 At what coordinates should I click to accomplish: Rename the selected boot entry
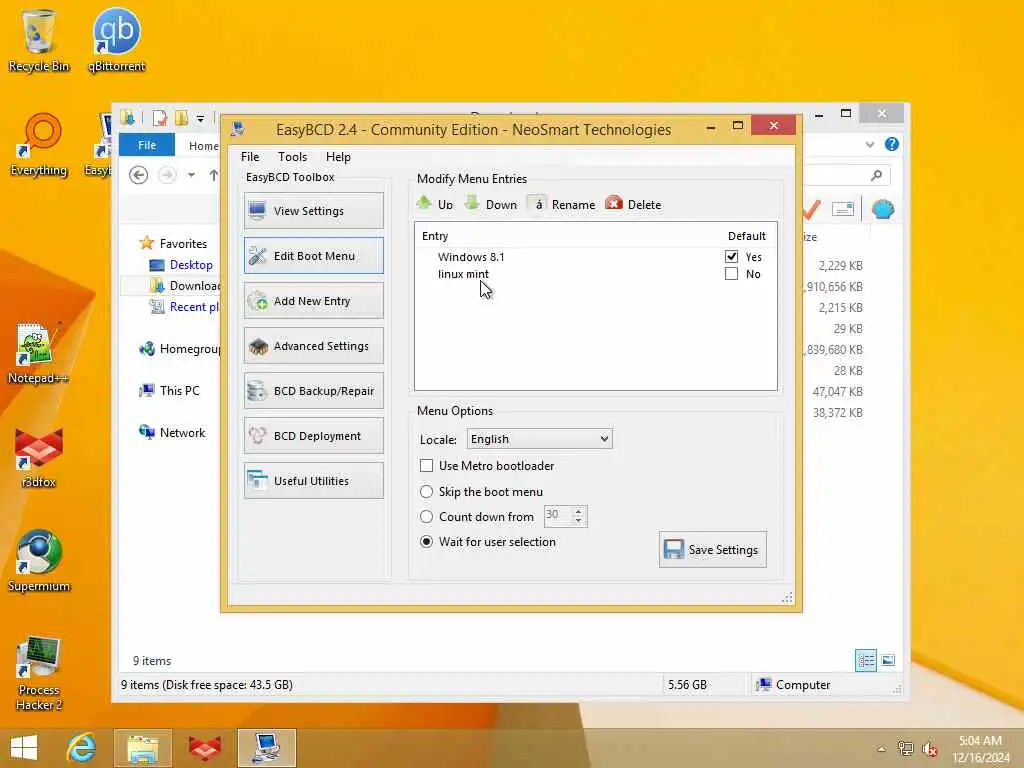[562, 204]
